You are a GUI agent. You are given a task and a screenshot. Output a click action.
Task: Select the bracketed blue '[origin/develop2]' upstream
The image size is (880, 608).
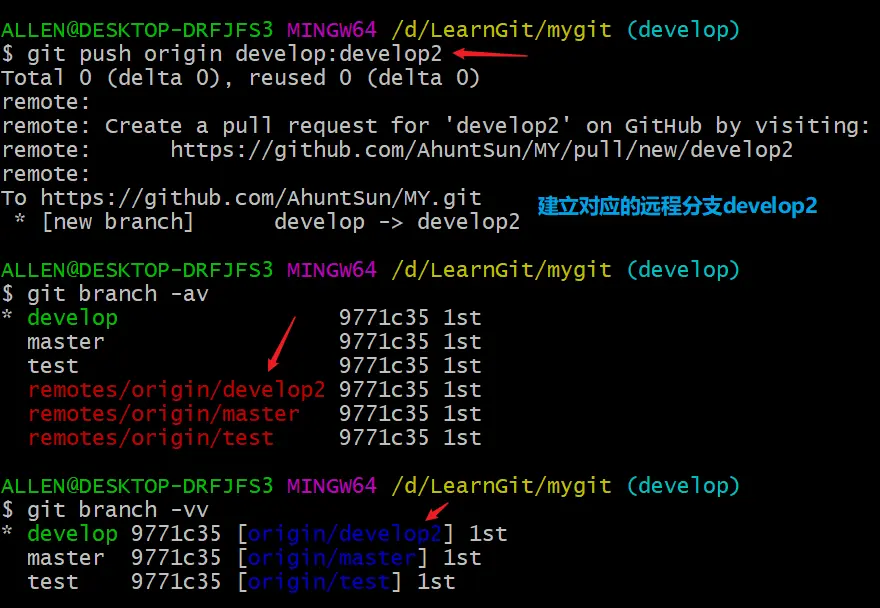coord(345,534)
